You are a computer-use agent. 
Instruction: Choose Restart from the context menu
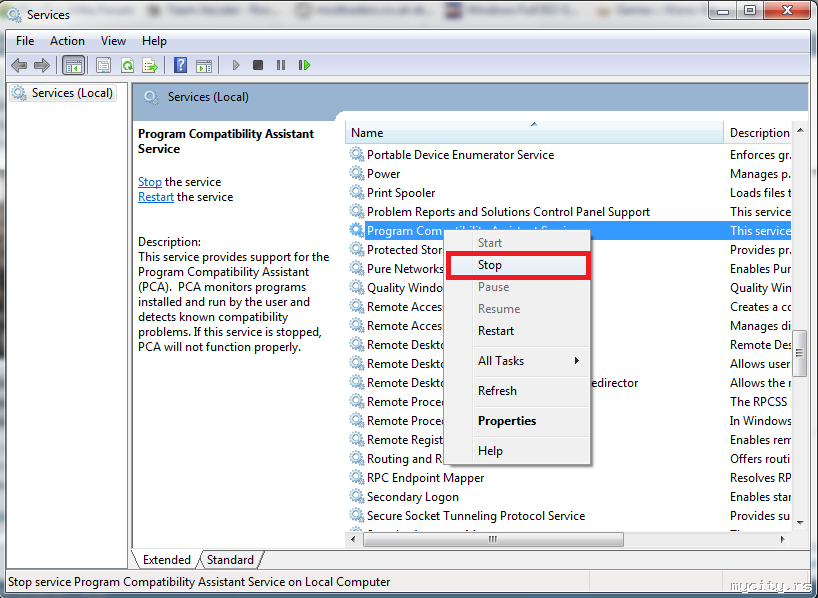pos(519,331)
